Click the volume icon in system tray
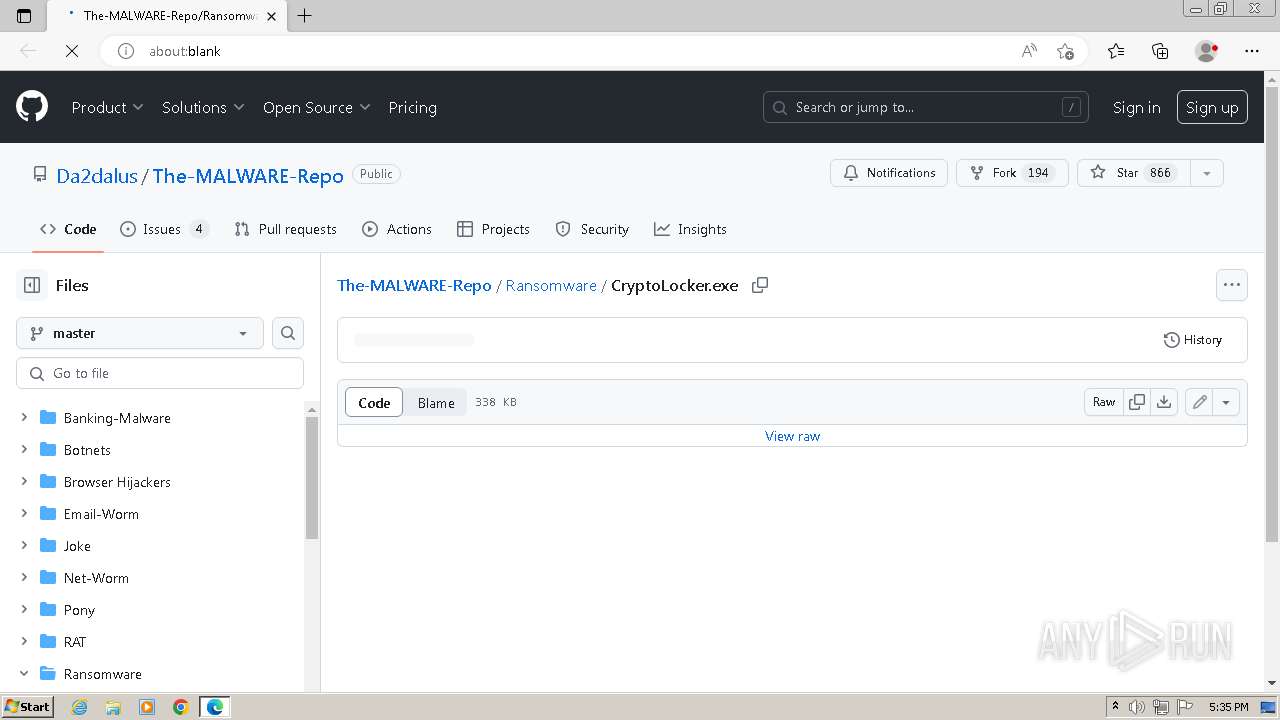 click(x=1137, y=707)
